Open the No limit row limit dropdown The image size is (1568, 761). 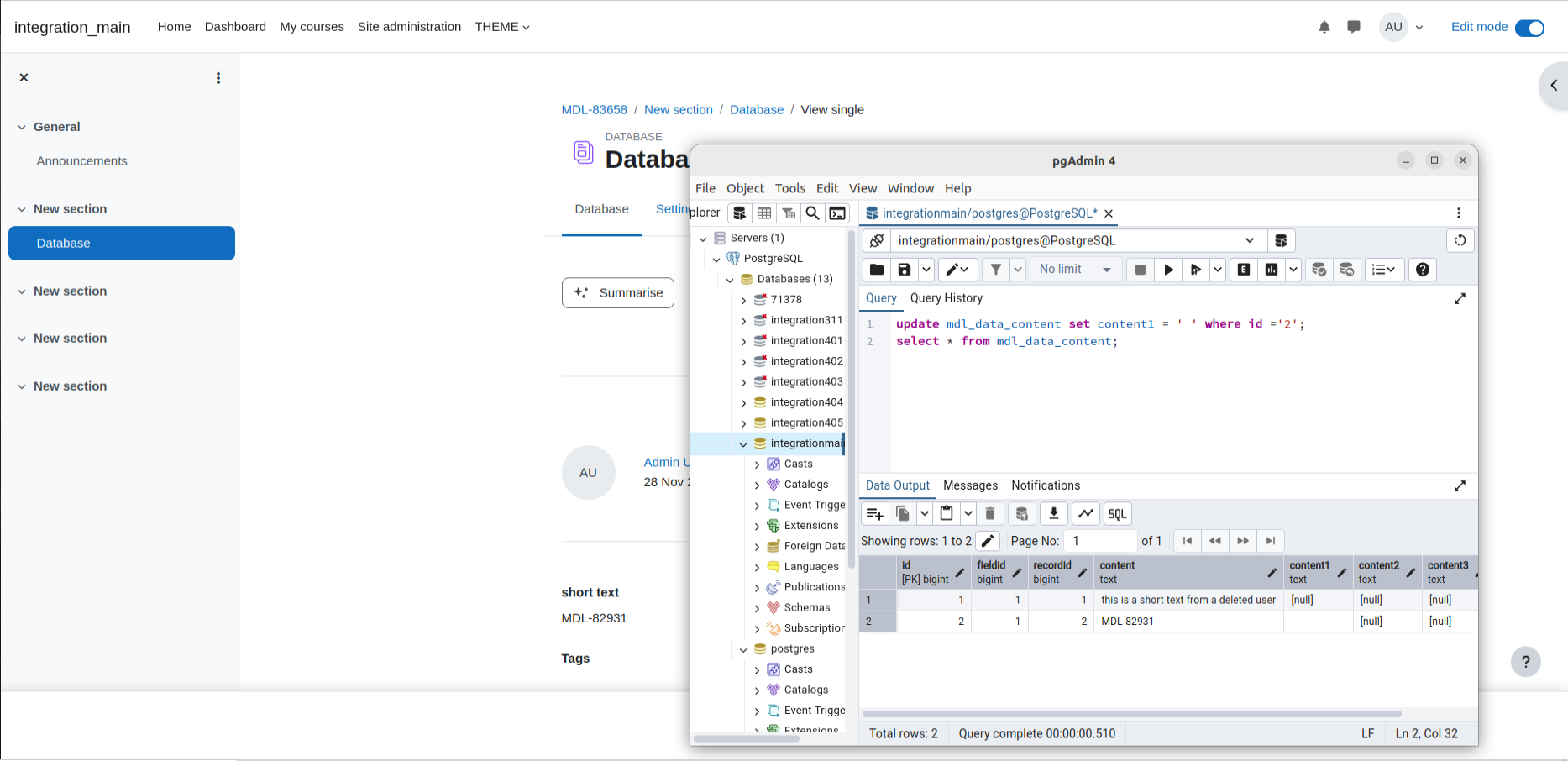[1076, 270]
